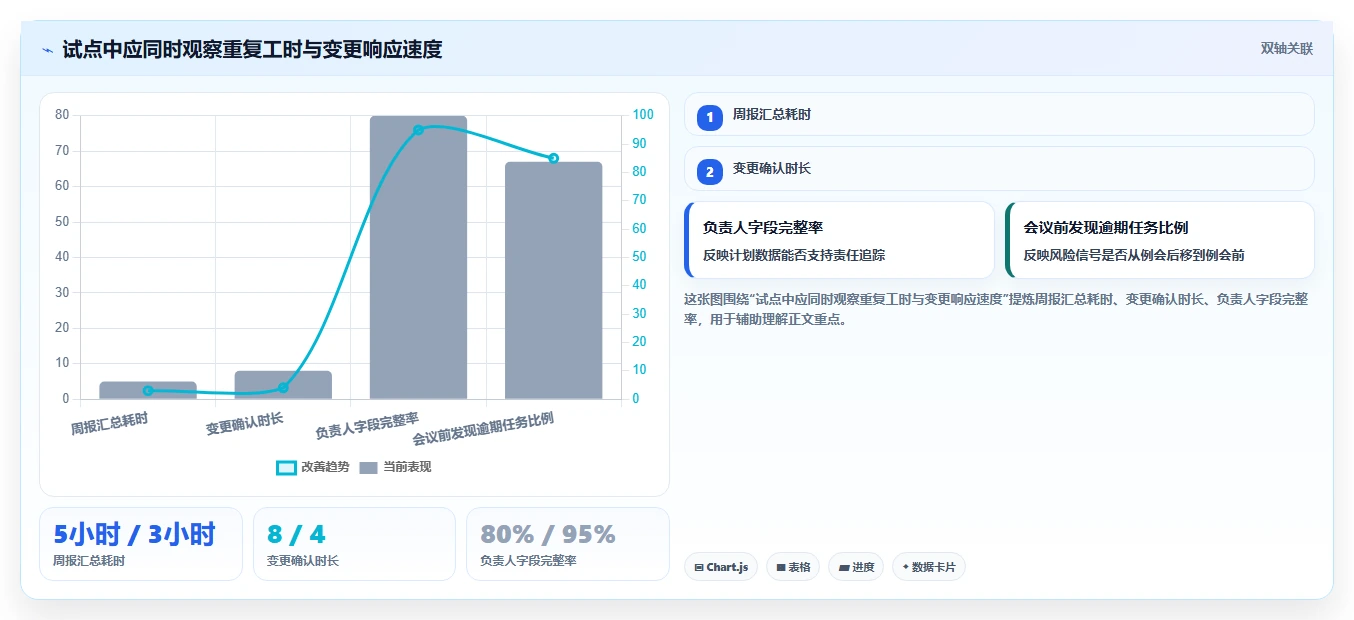Image resolution: width=1354 pixels, height=620 pixels.
Task: Click the 周报汇总耗时 x-axis label
Action: [109, 424]
